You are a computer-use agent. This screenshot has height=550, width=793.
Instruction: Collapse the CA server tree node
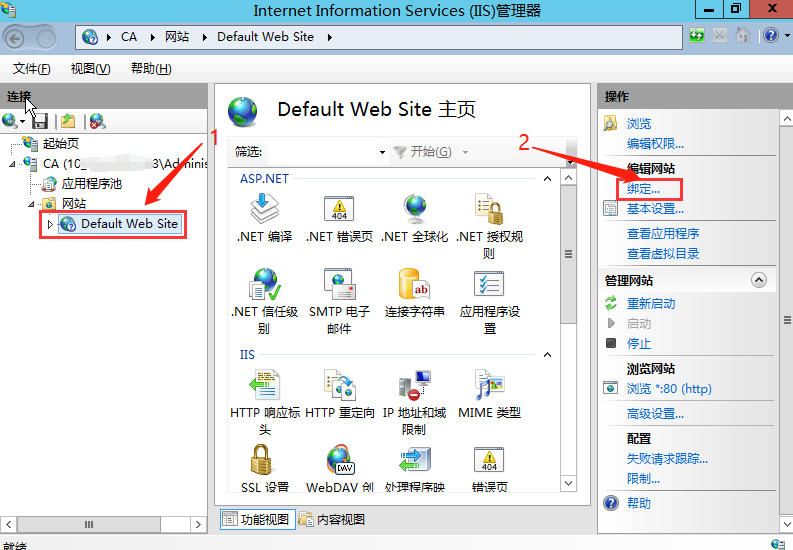12,164
